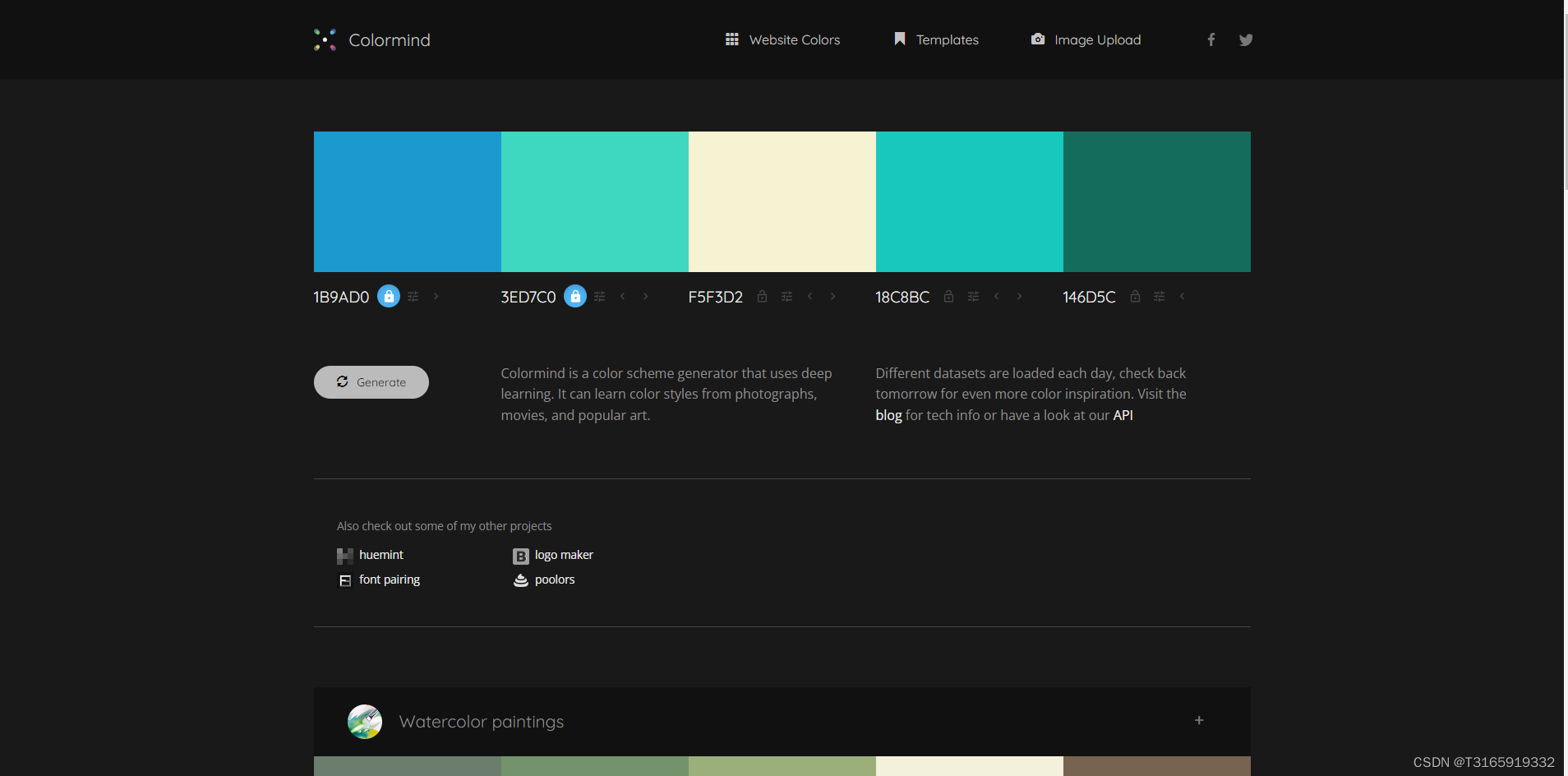Open the Templates menu item
This screenshot has width=1568, height=776.
point(936,39)
